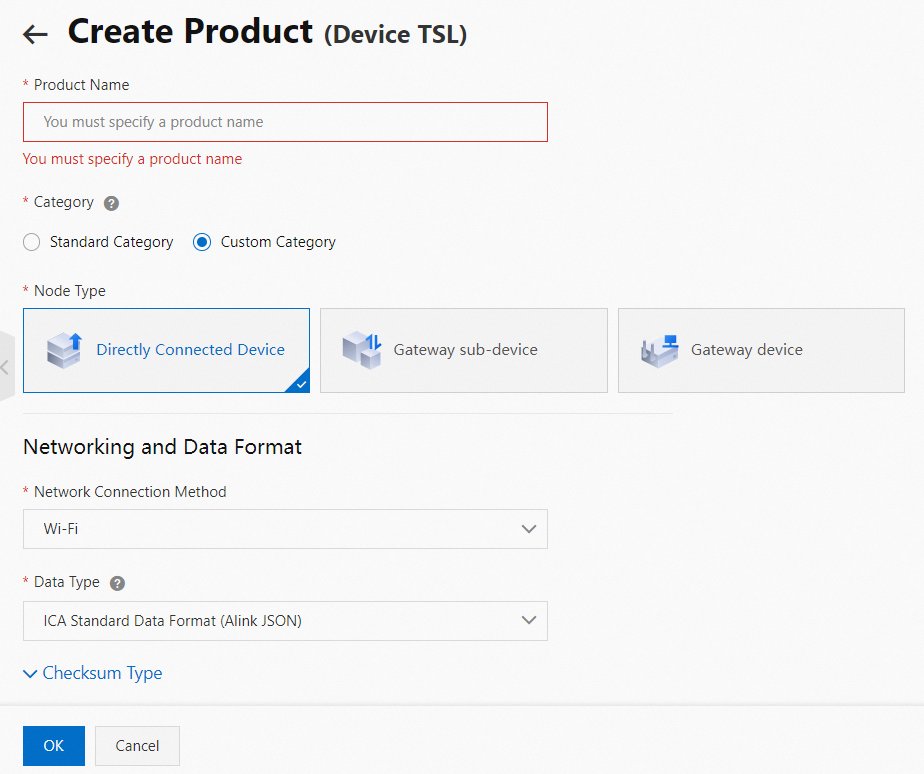This screenshot has width=924, height=774.
Task: Click the Data Type help icon
Action: click(117, 583)
